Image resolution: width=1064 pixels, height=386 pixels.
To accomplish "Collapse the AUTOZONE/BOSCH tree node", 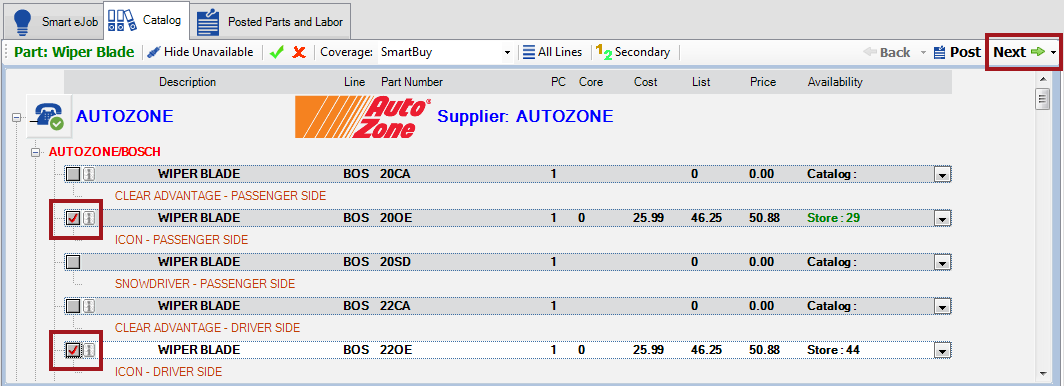I will (37, 152).
